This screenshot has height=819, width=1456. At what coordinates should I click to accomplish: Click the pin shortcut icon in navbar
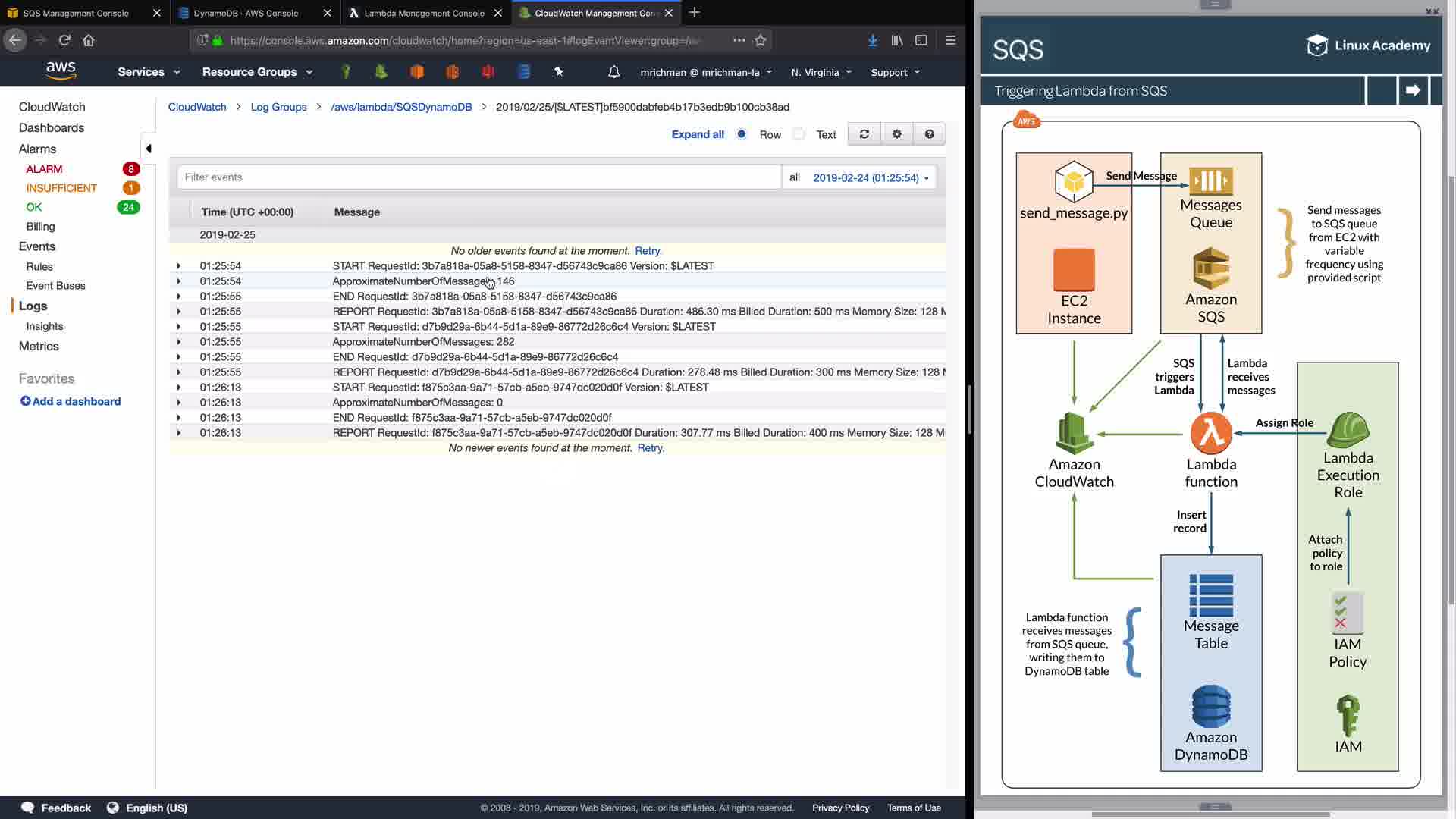pyautogui.click(x=559, y=72)
